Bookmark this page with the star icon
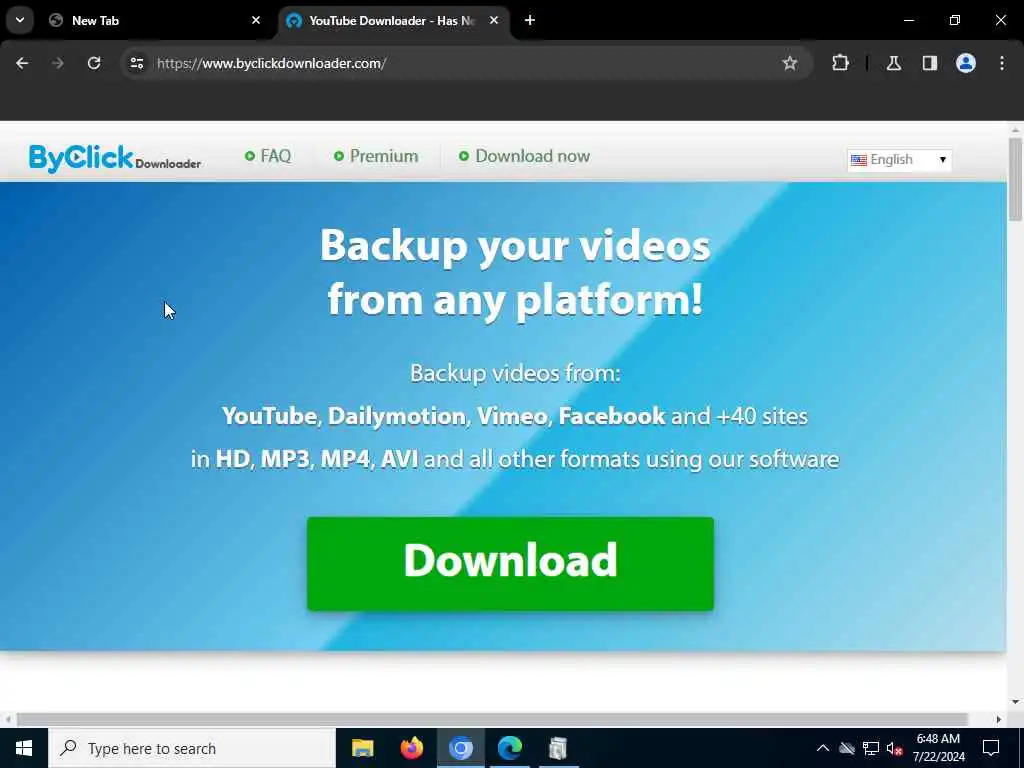This screenshot has width=1024, height=768. tap(790, 63)
